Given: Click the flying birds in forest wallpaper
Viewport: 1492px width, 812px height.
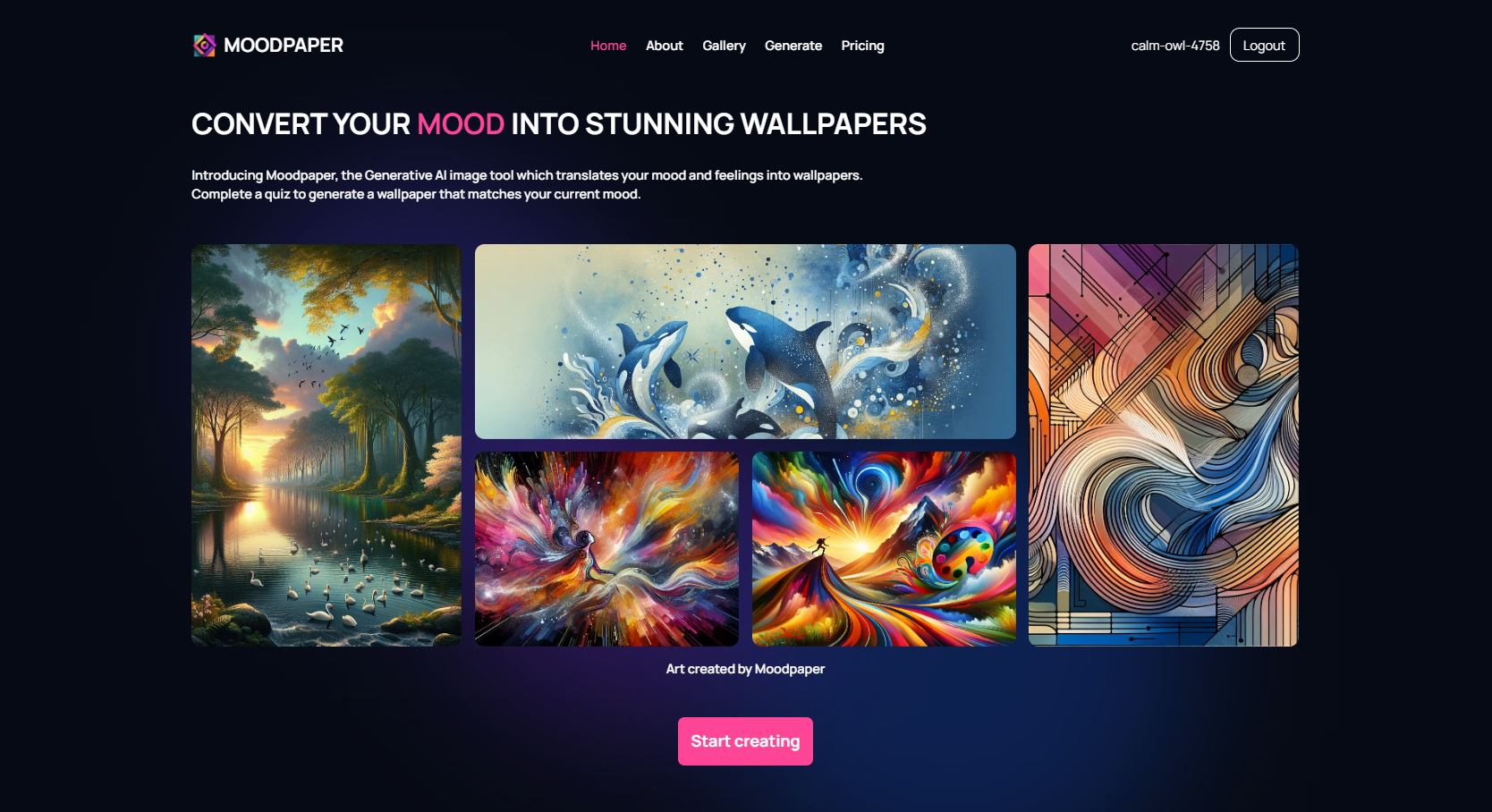Looking at the screenshot, I should click(326, 353).
